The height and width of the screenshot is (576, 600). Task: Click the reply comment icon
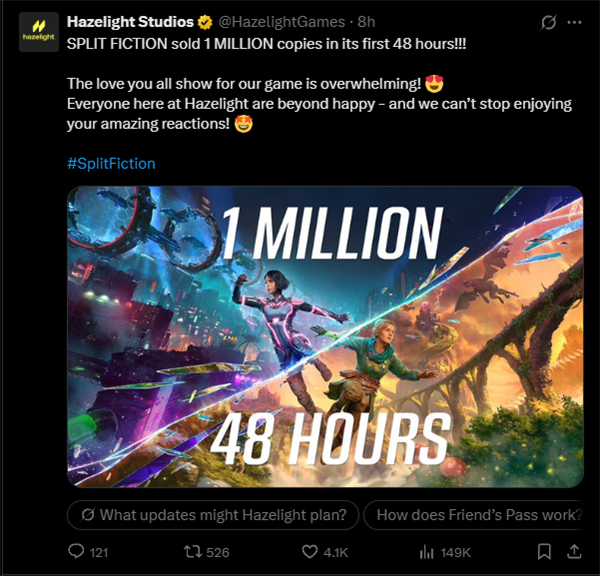pos(75,551)
